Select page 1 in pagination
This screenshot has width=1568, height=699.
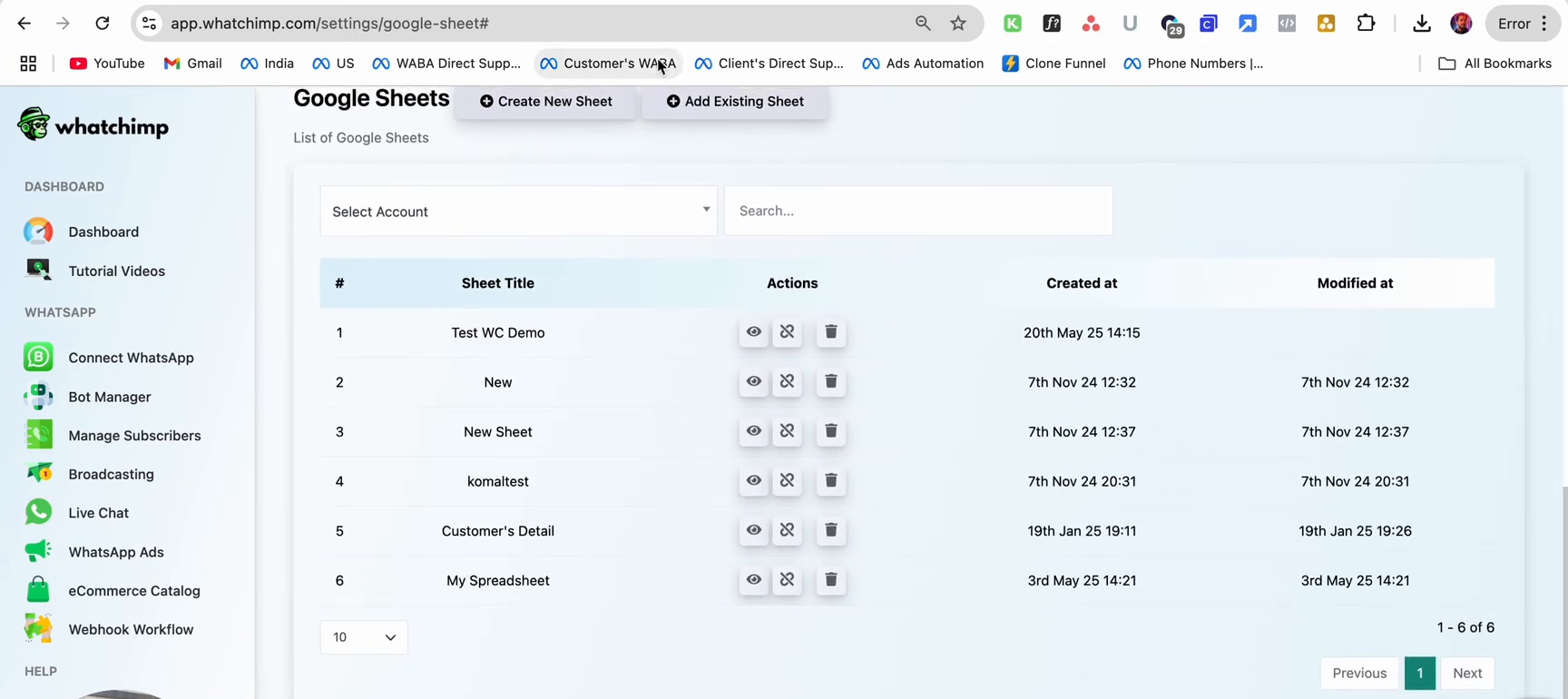[x=1419, y=674]
